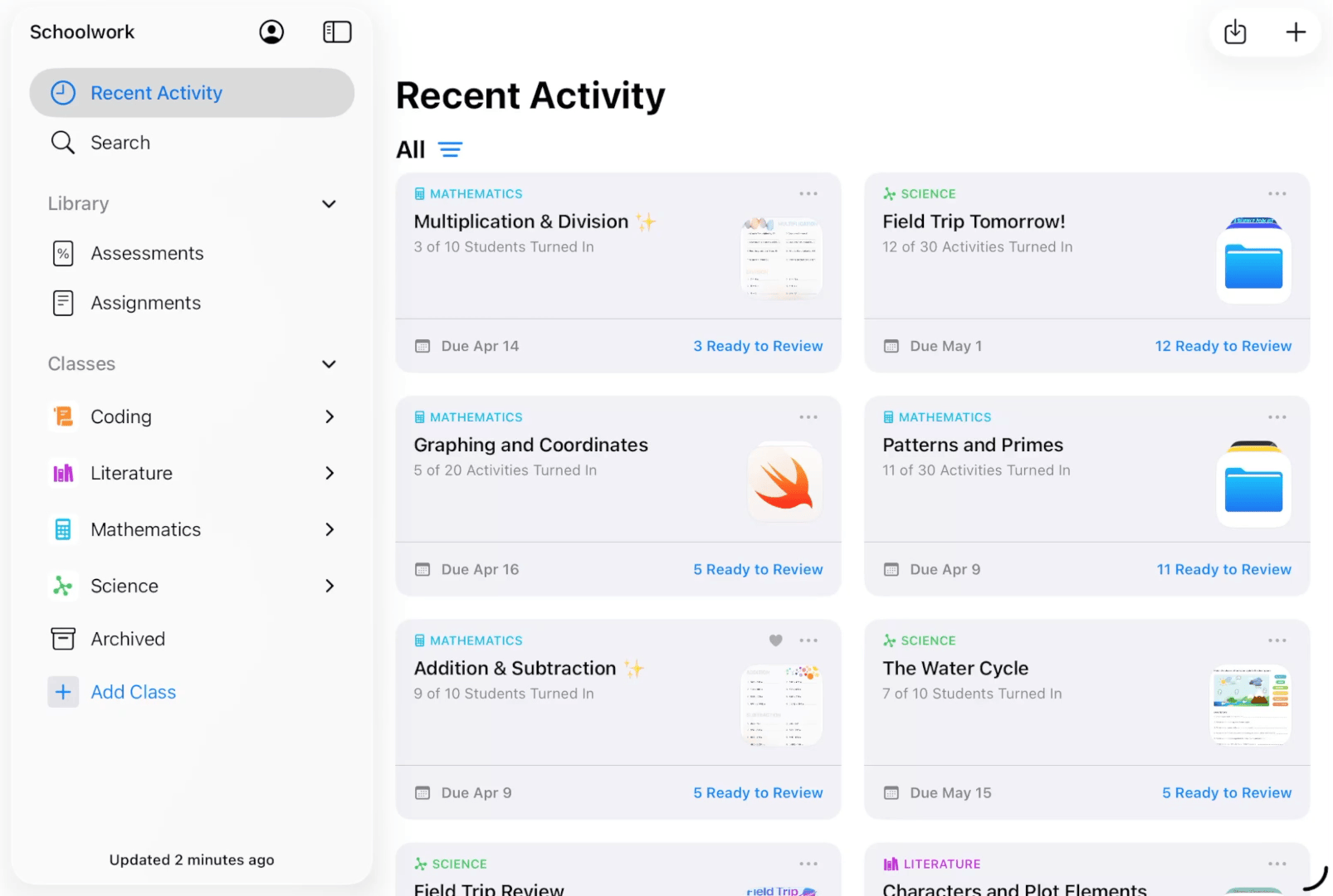1333x896 pixels.
Task: Select Recent Activity in the sidebar
Action: click(156, 93)
